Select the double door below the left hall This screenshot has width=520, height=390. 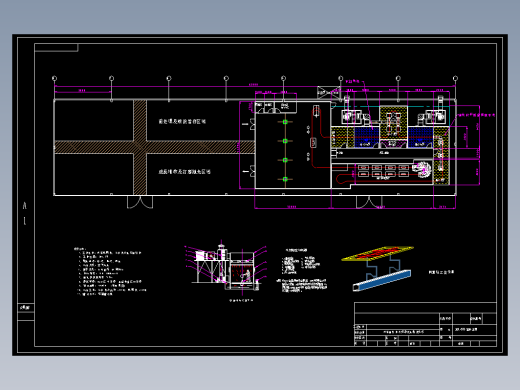click(x=140, y=202)
